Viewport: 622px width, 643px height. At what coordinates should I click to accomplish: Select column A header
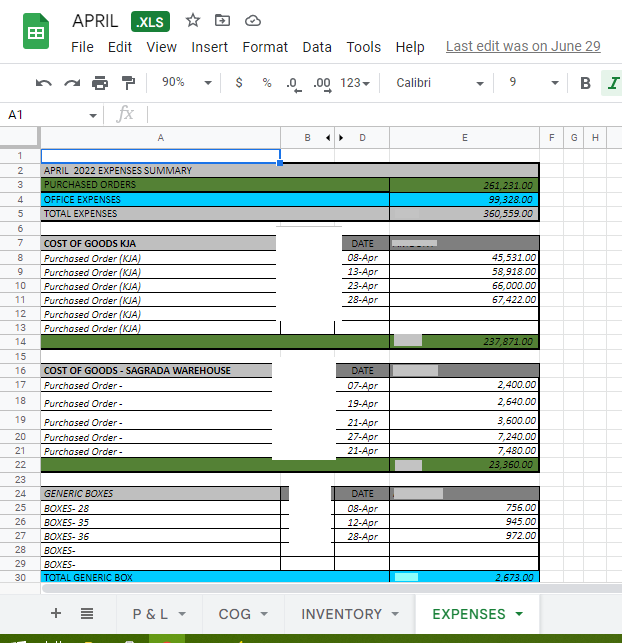[x=160, y=138]
